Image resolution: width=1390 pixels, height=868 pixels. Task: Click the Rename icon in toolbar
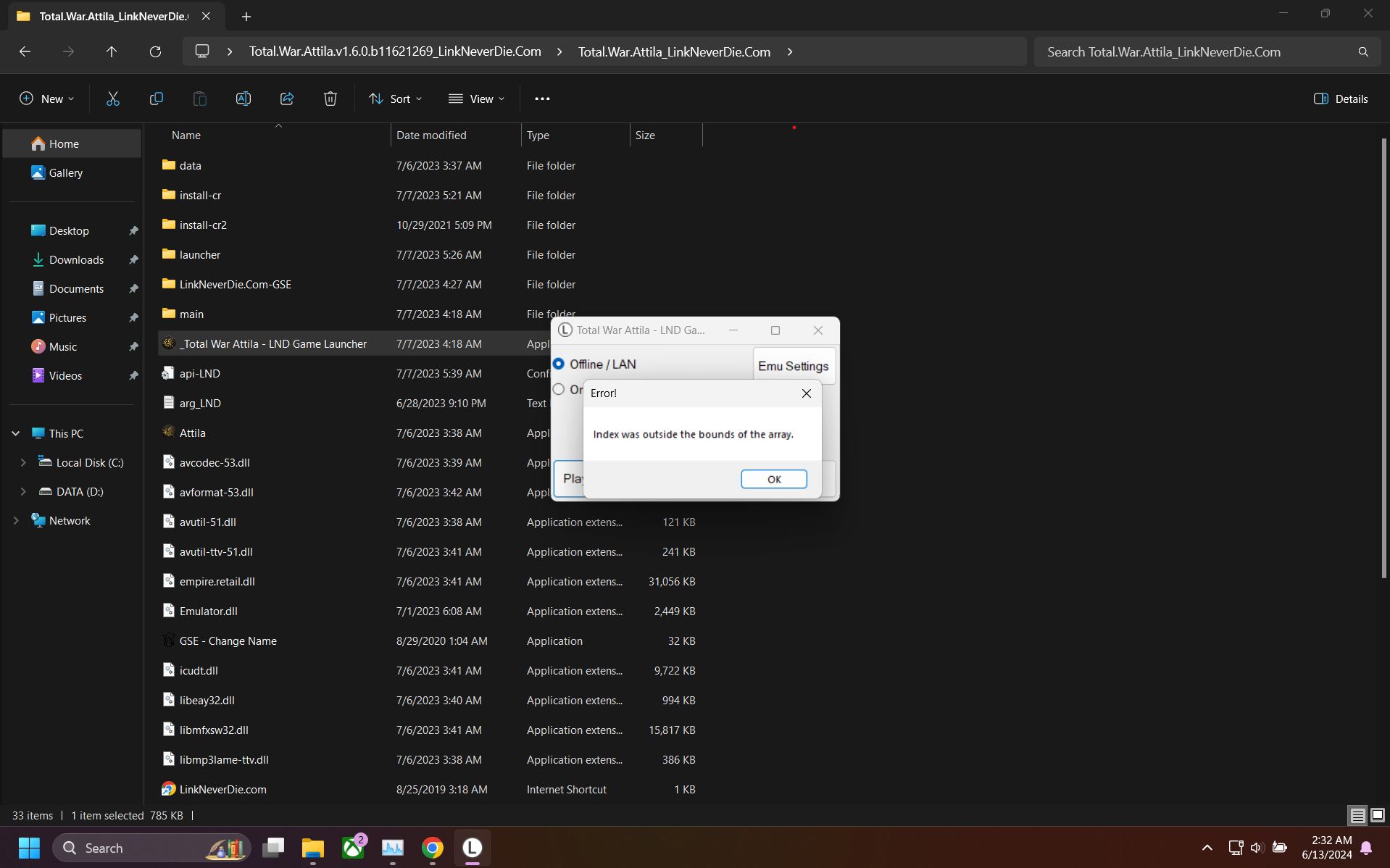pyautogui.click(x=243, y=99)
